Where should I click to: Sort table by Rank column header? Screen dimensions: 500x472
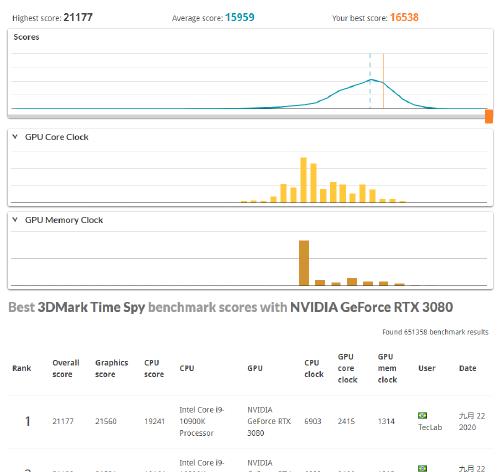click(22, 368)
